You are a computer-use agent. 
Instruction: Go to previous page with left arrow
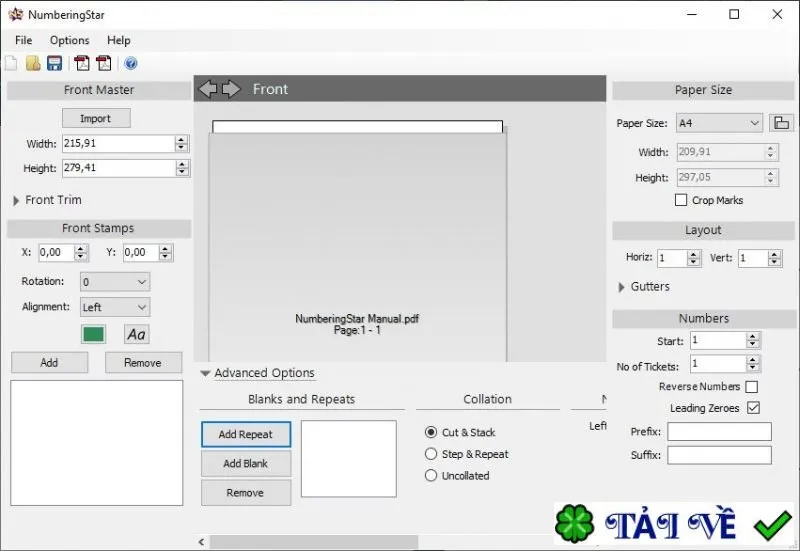(x=208, y=89)
